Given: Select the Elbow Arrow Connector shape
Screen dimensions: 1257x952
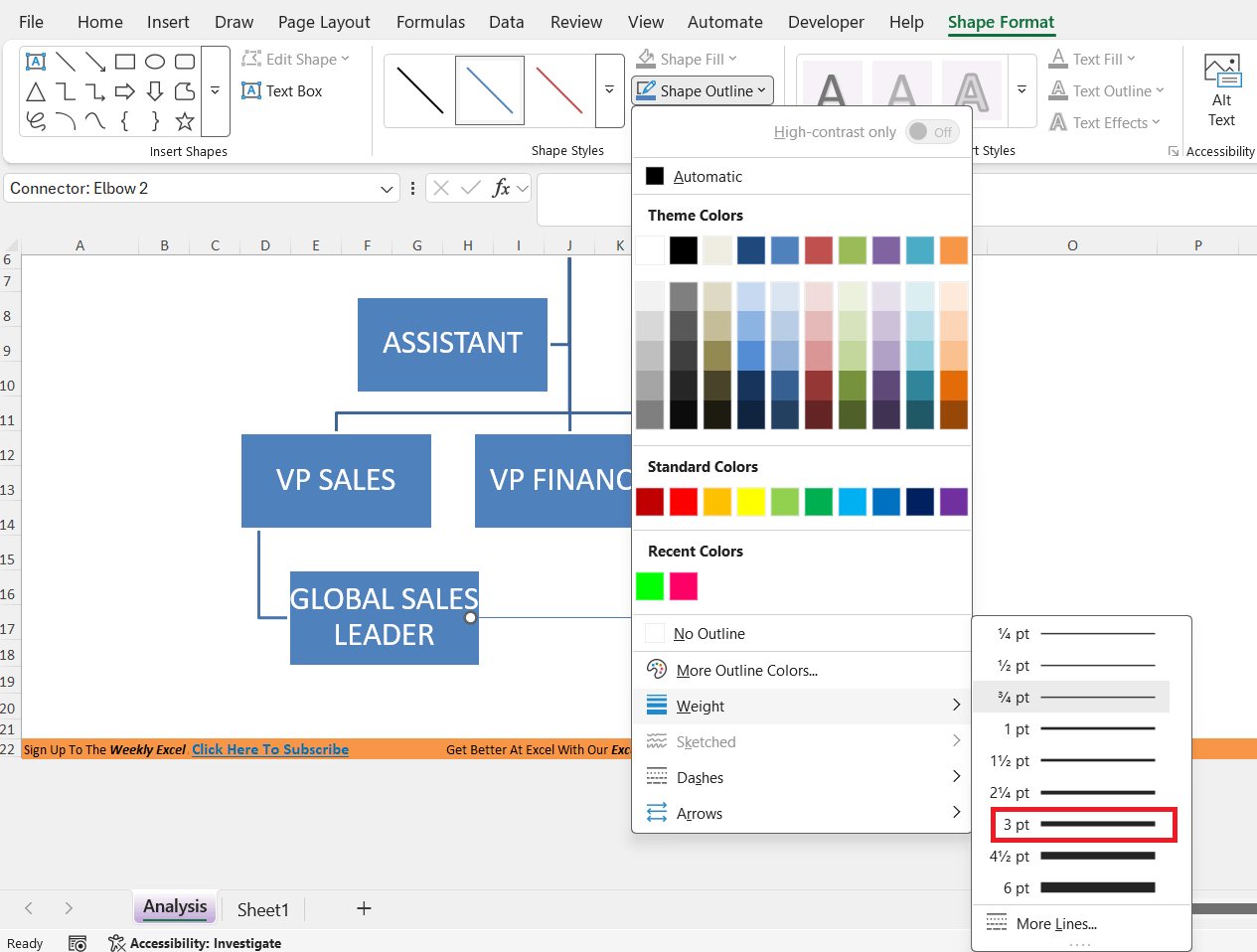Looking at the screenshot, I should click(95, 91).
